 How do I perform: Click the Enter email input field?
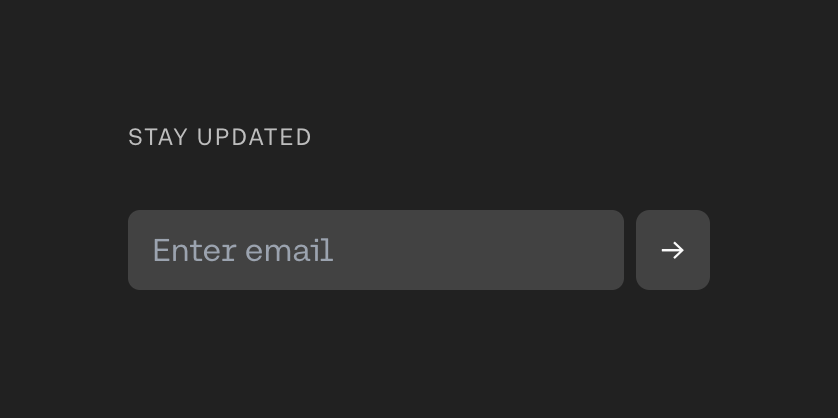[375, 250]
